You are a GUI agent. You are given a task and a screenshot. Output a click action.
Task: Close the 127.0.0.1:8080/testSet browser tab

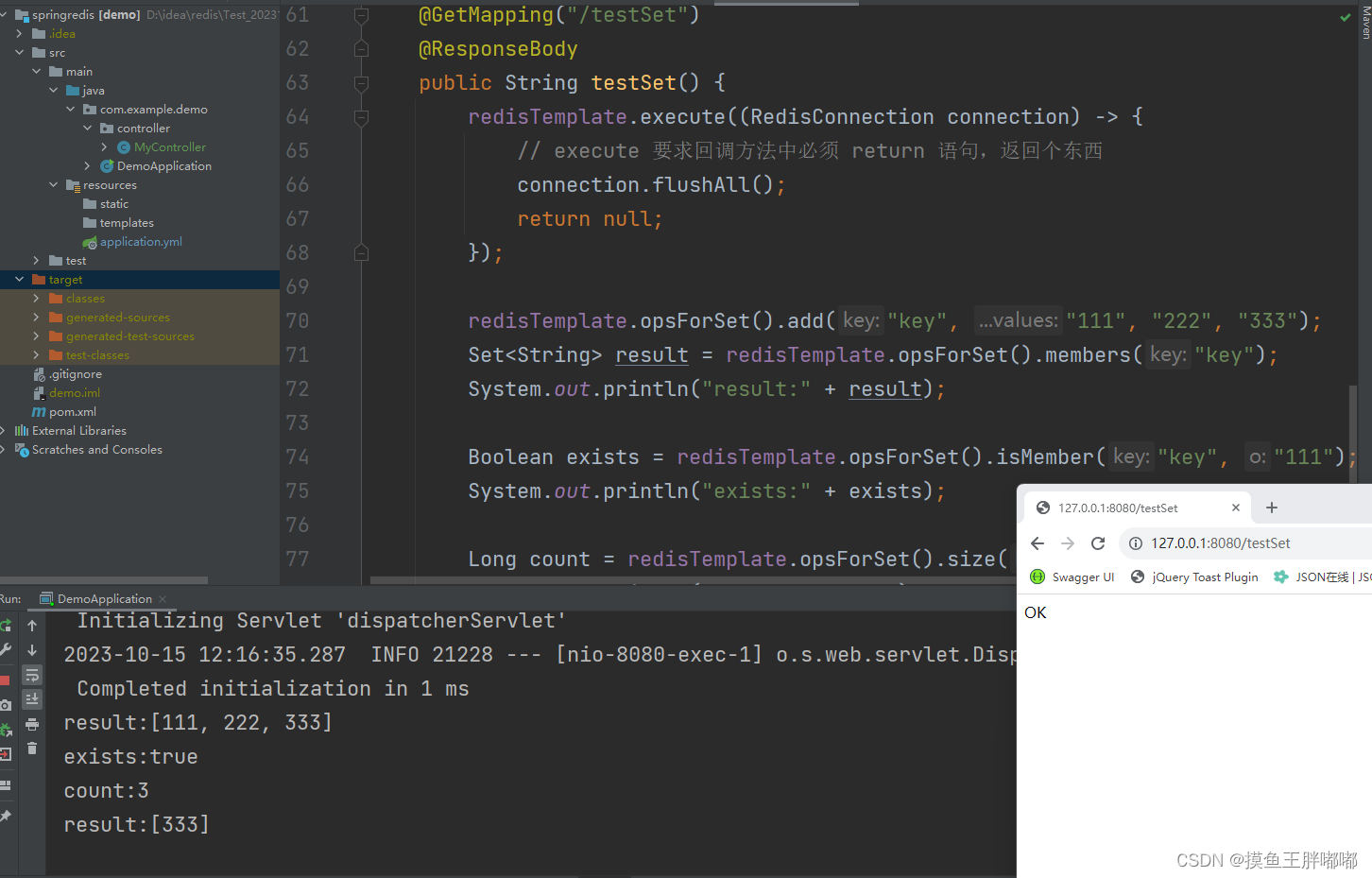[x=1236, y=508]
